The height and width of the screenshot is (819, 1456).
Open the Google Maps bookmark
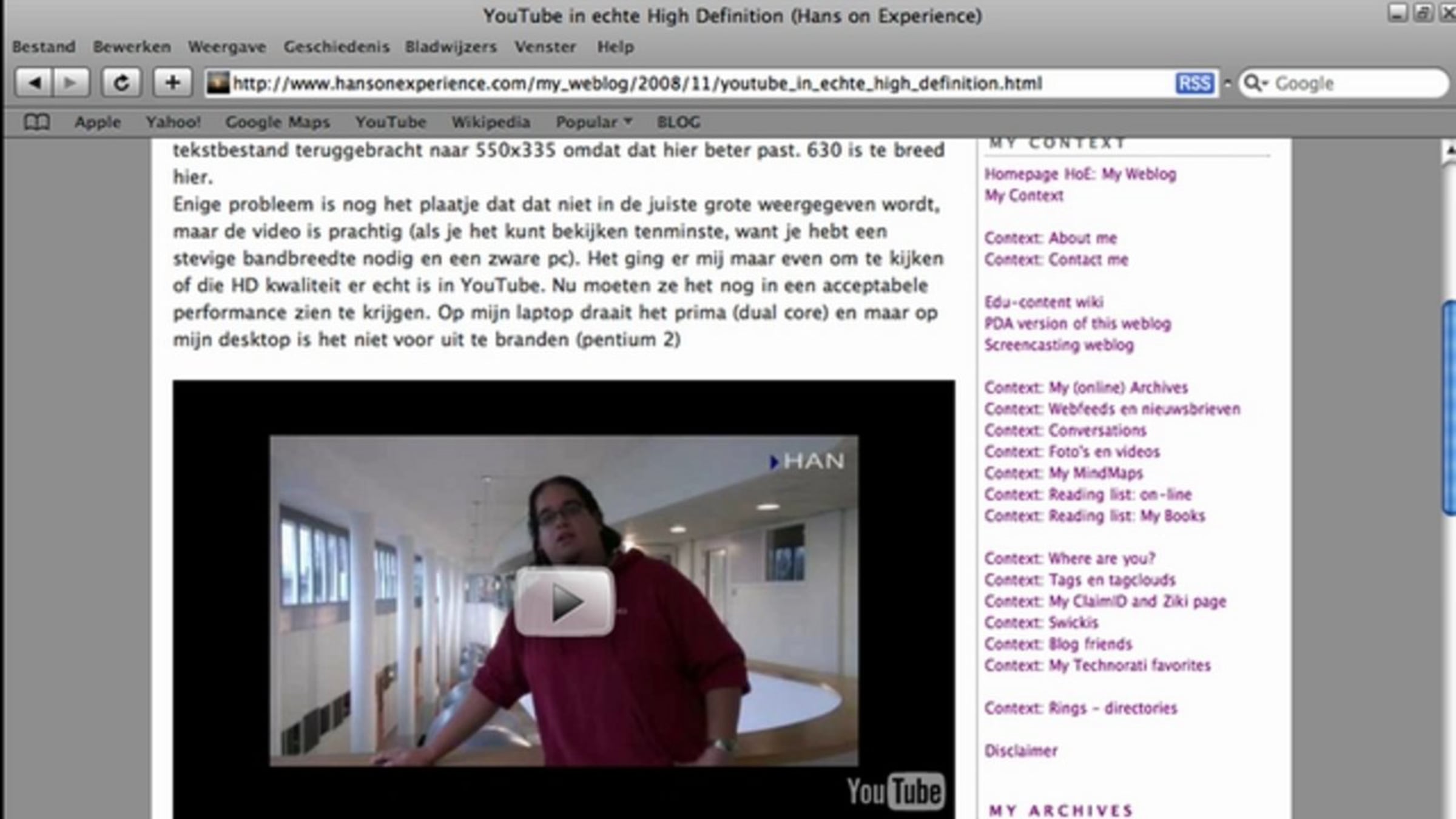point(278,122)
